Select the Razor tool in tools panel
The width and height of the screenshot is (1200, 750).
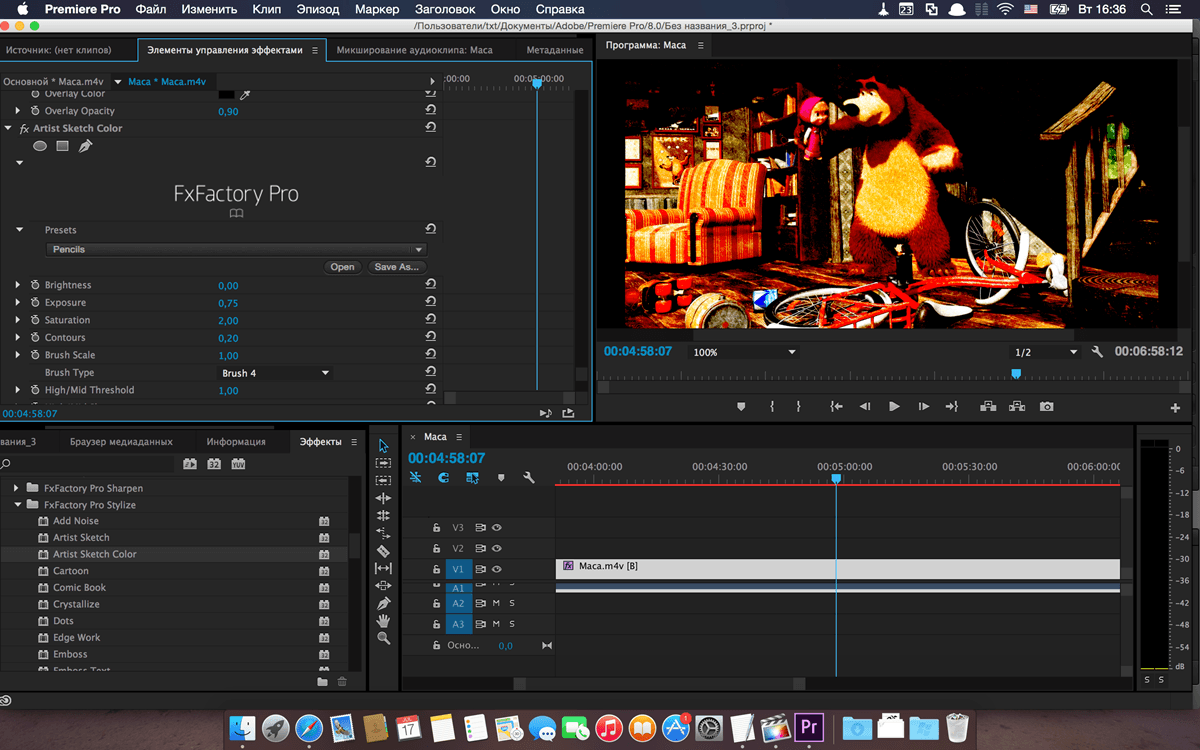pyautogui.click(x=384, y=551)
